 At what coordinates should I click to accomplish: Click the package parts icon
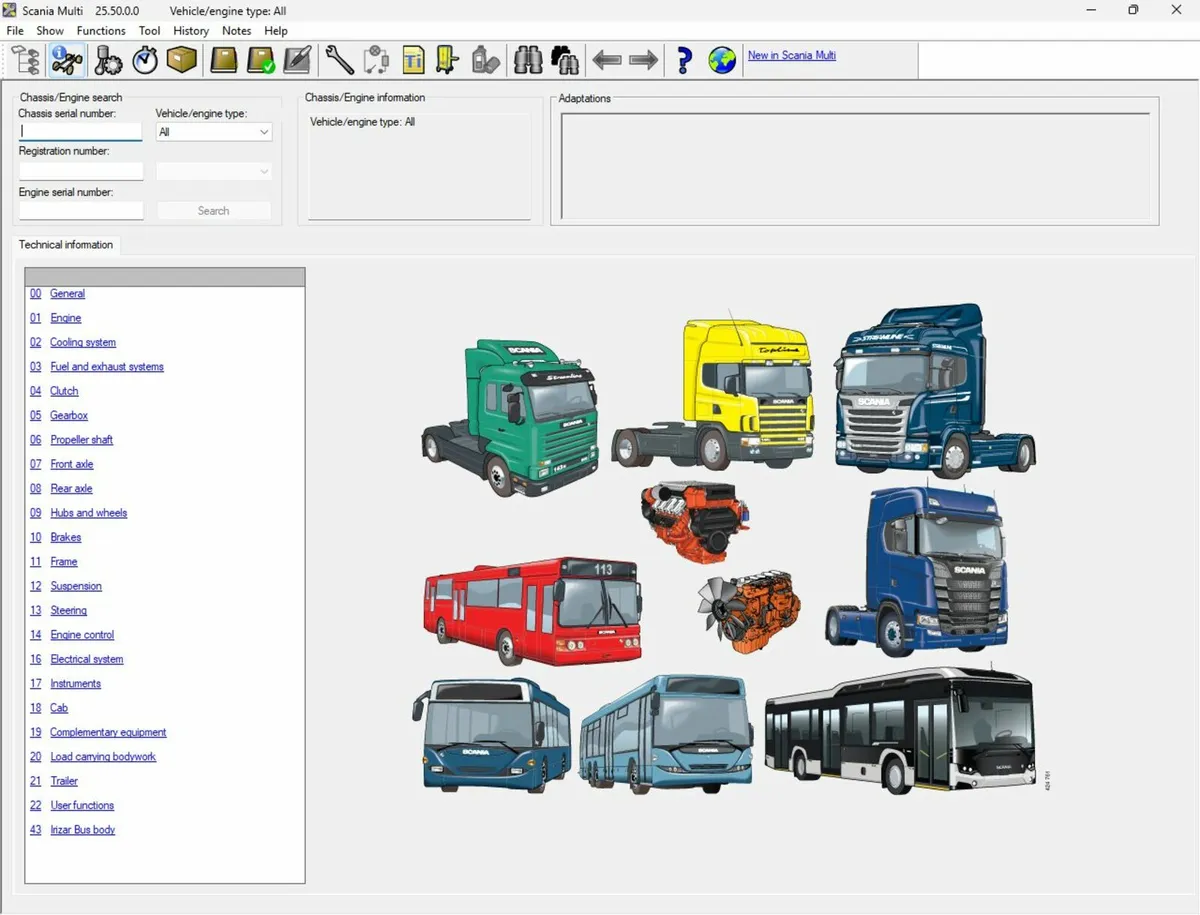[x=180, y=60]
